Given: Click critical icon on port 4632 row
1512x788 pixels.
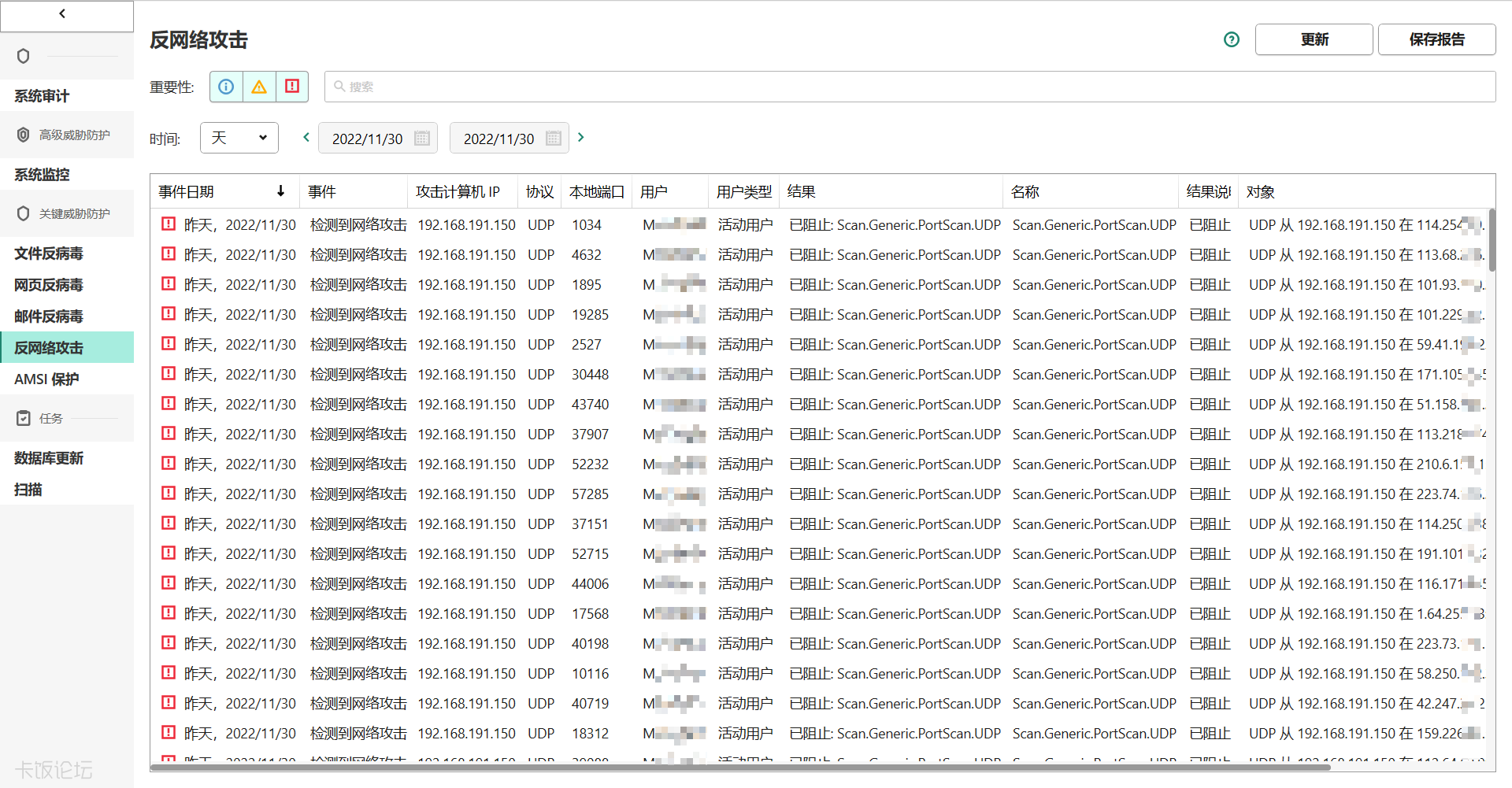Looking at the screenshot, I should tap(169, 253).
